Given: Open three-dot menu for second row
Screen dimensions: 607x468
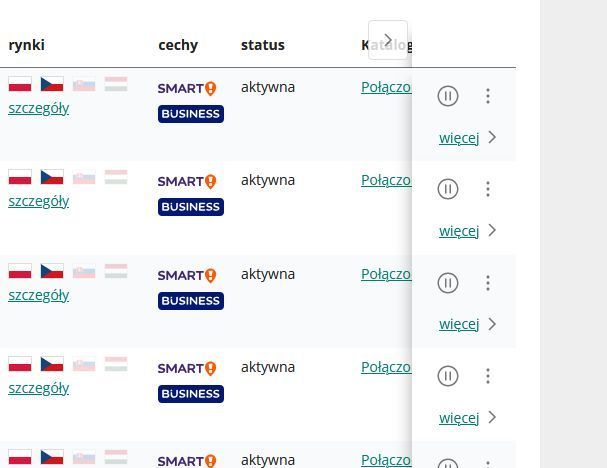Looking at the screenshot, I should tap(488, 189).
